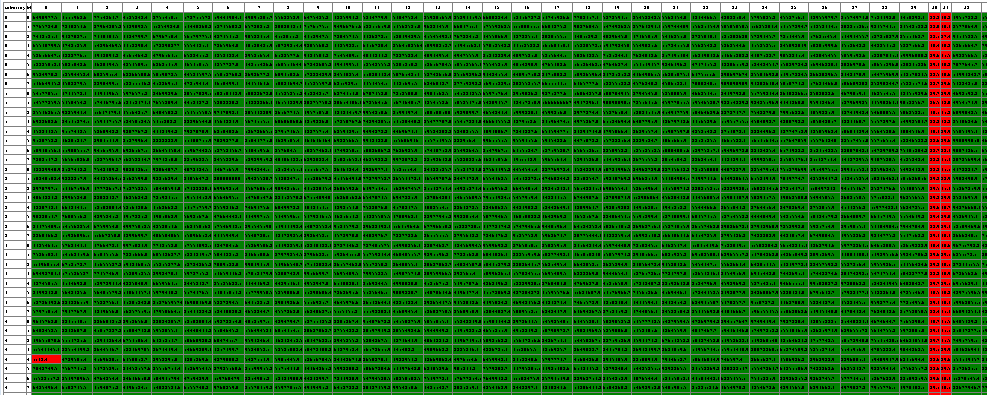Select column header 23

[735, 8]
